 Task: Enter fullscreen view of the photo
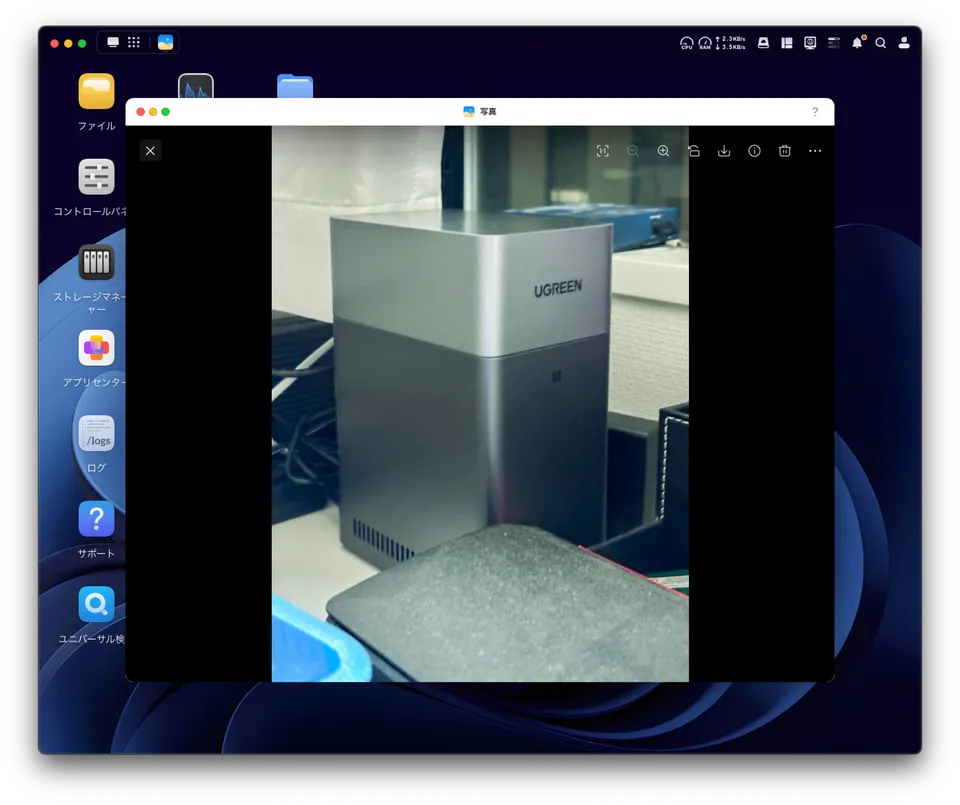pyautogui.click(x=603, y=150)
